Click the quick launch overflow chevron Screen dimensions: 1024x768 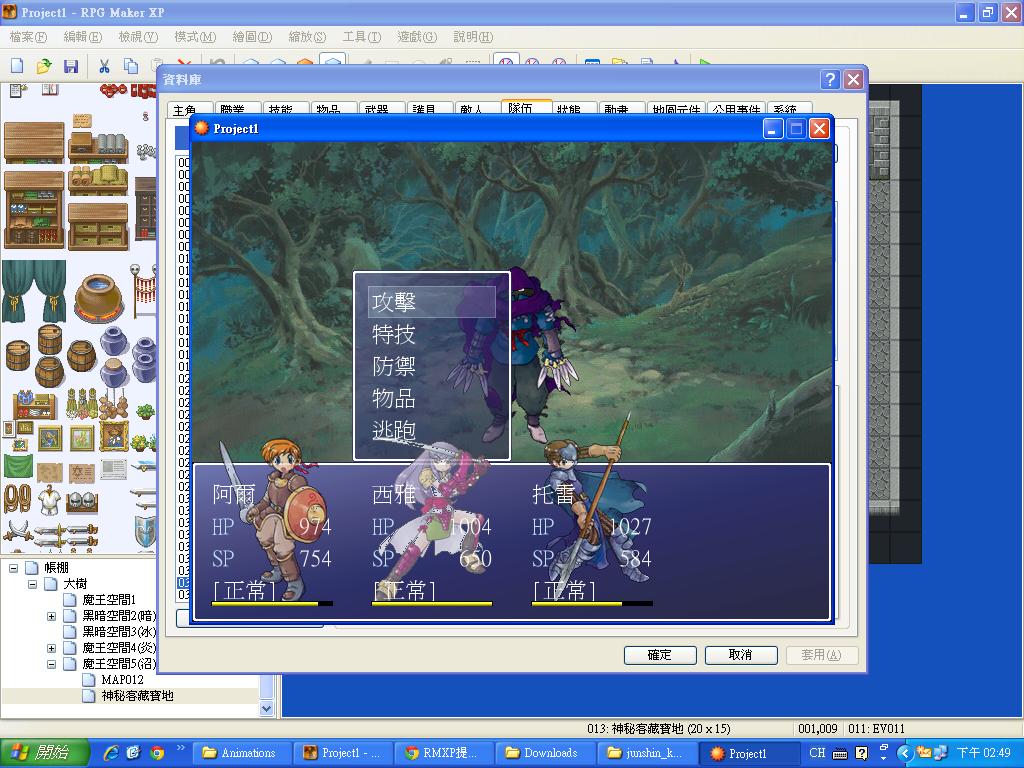pos(181,748)
